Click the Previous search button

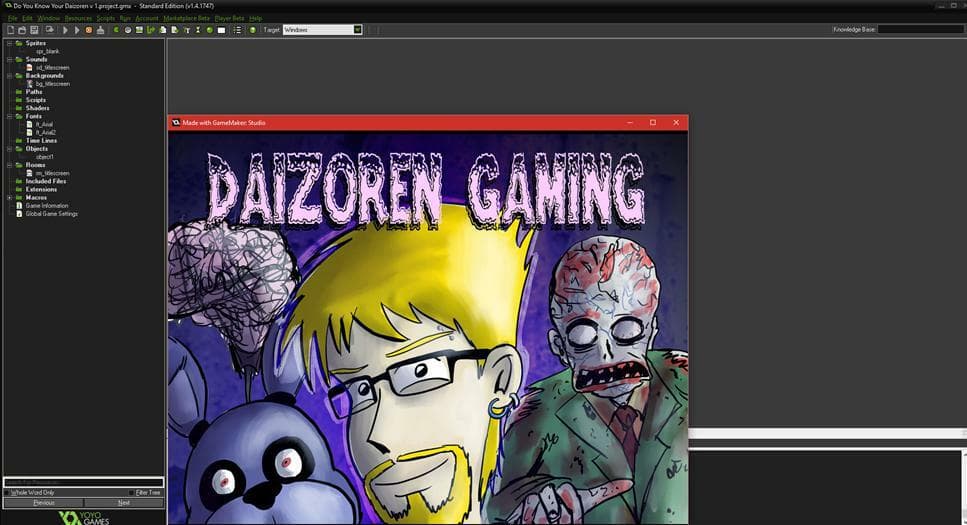(43, 503)
